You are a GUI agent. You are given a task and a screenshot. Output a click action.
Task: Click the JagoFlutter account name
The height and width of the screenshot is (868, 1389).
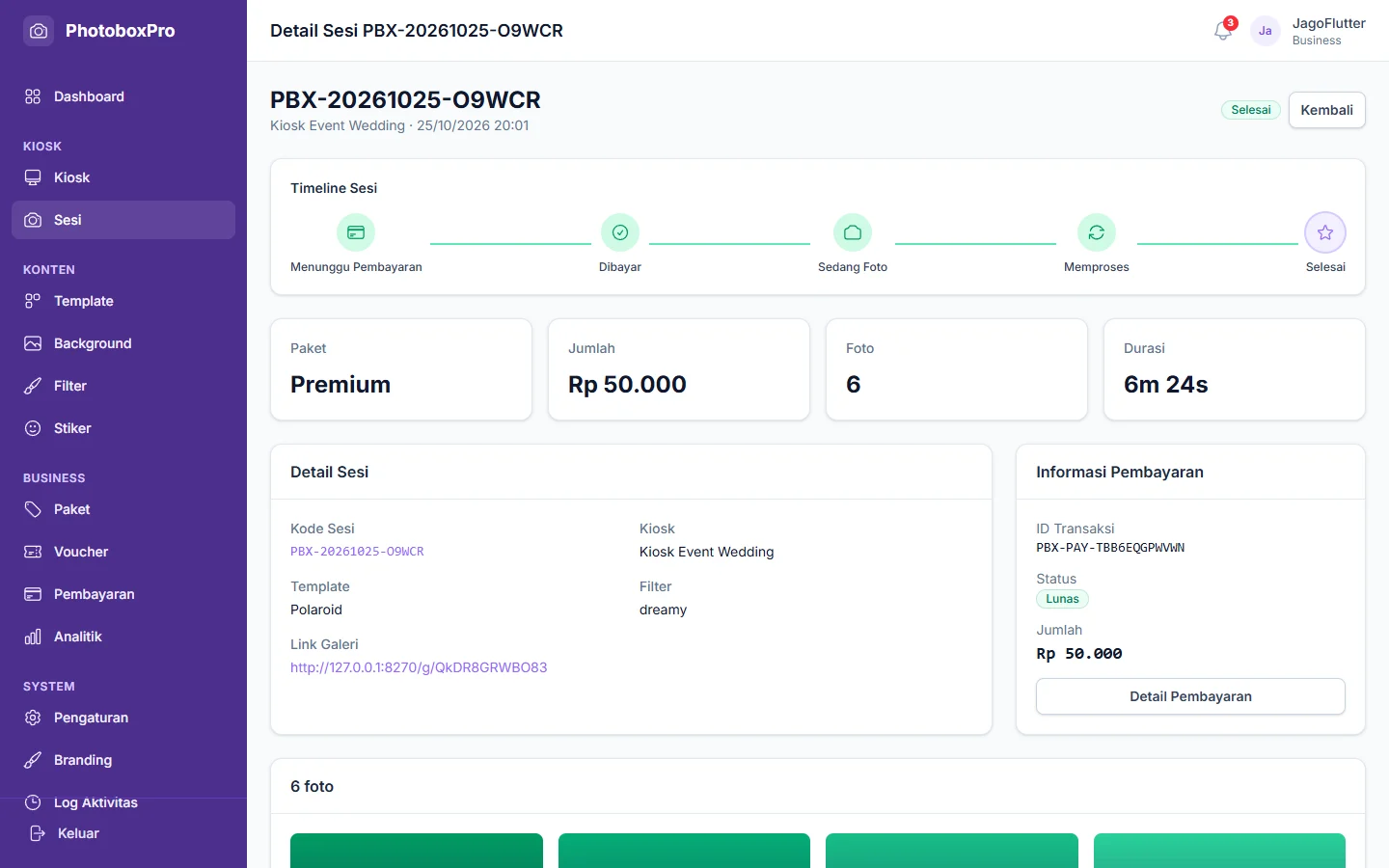pos(1328,23)
